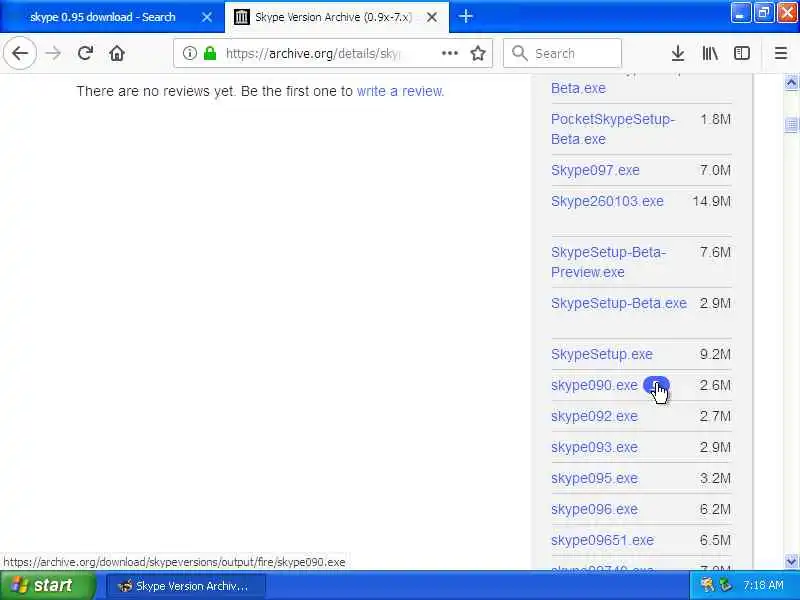The height and width of the screenshot is (600, 800).
Task: Download skype093.exe
Action: [x=594, y=447]
